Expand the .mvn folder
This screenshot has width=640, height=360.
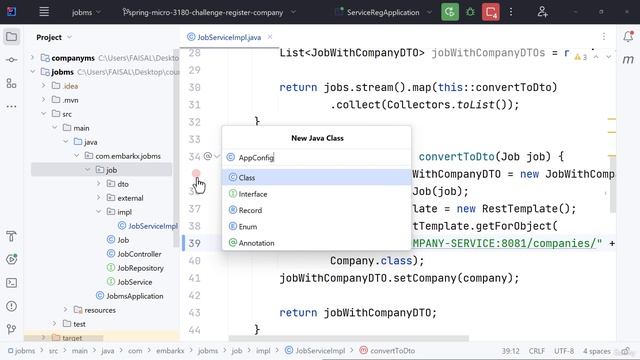[x=44, y=100]
